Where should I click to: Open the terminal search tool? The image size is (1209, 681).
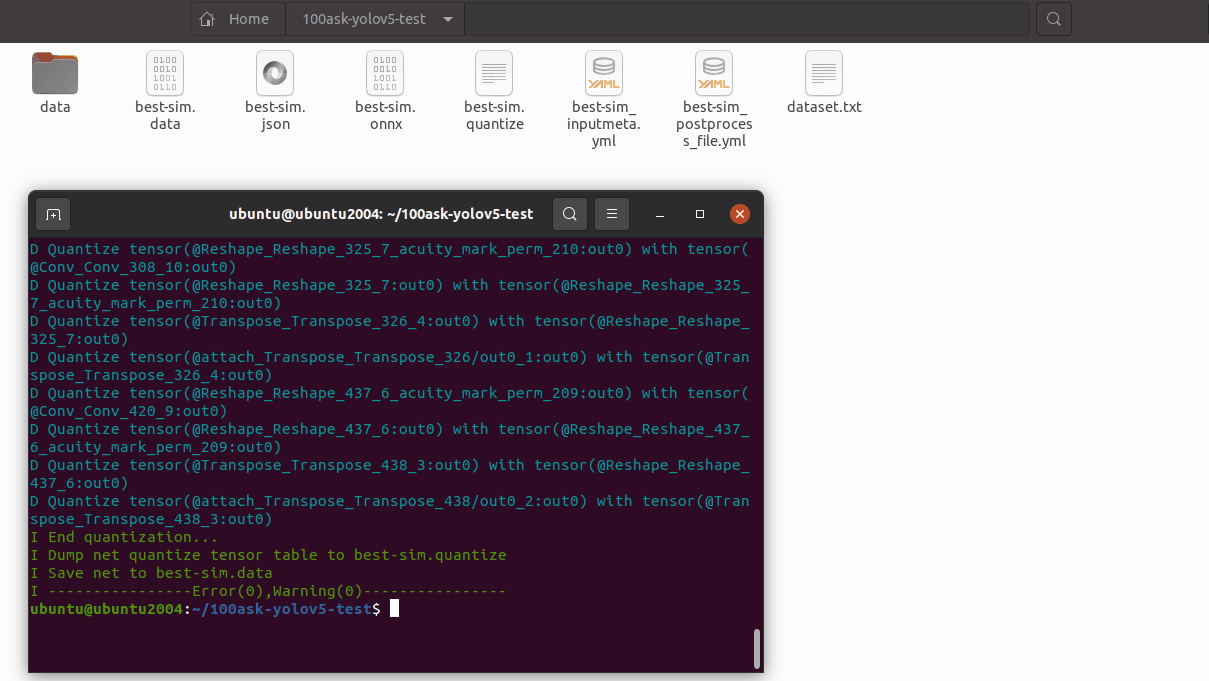(569, 214)
